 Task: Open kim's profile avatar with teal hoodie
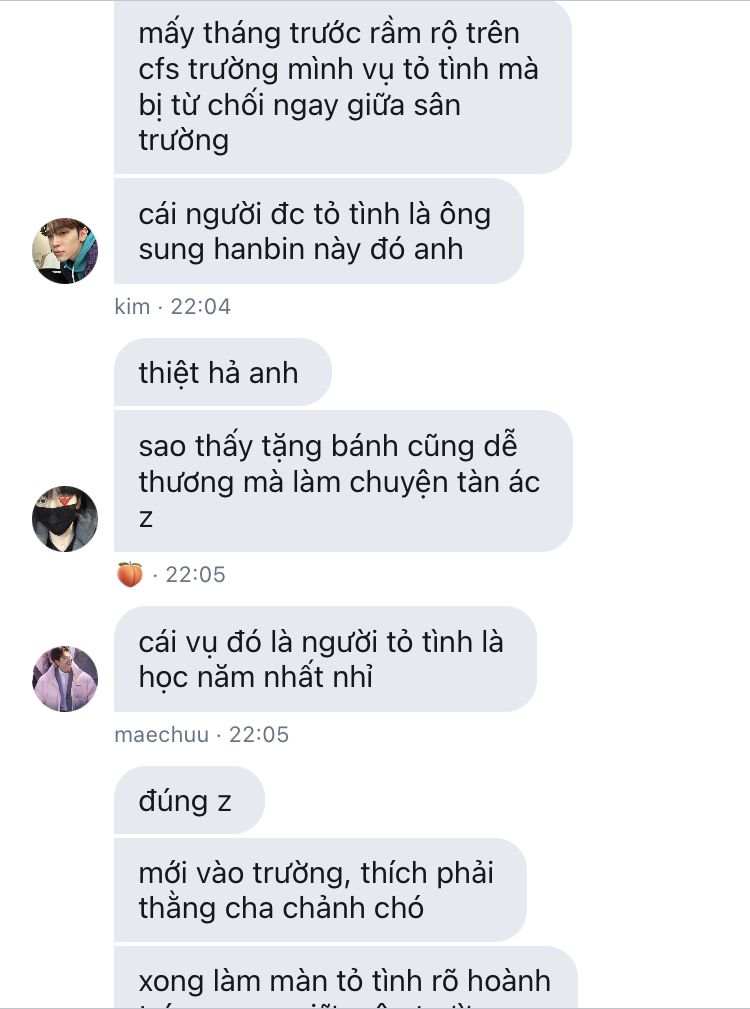[65, 250]
